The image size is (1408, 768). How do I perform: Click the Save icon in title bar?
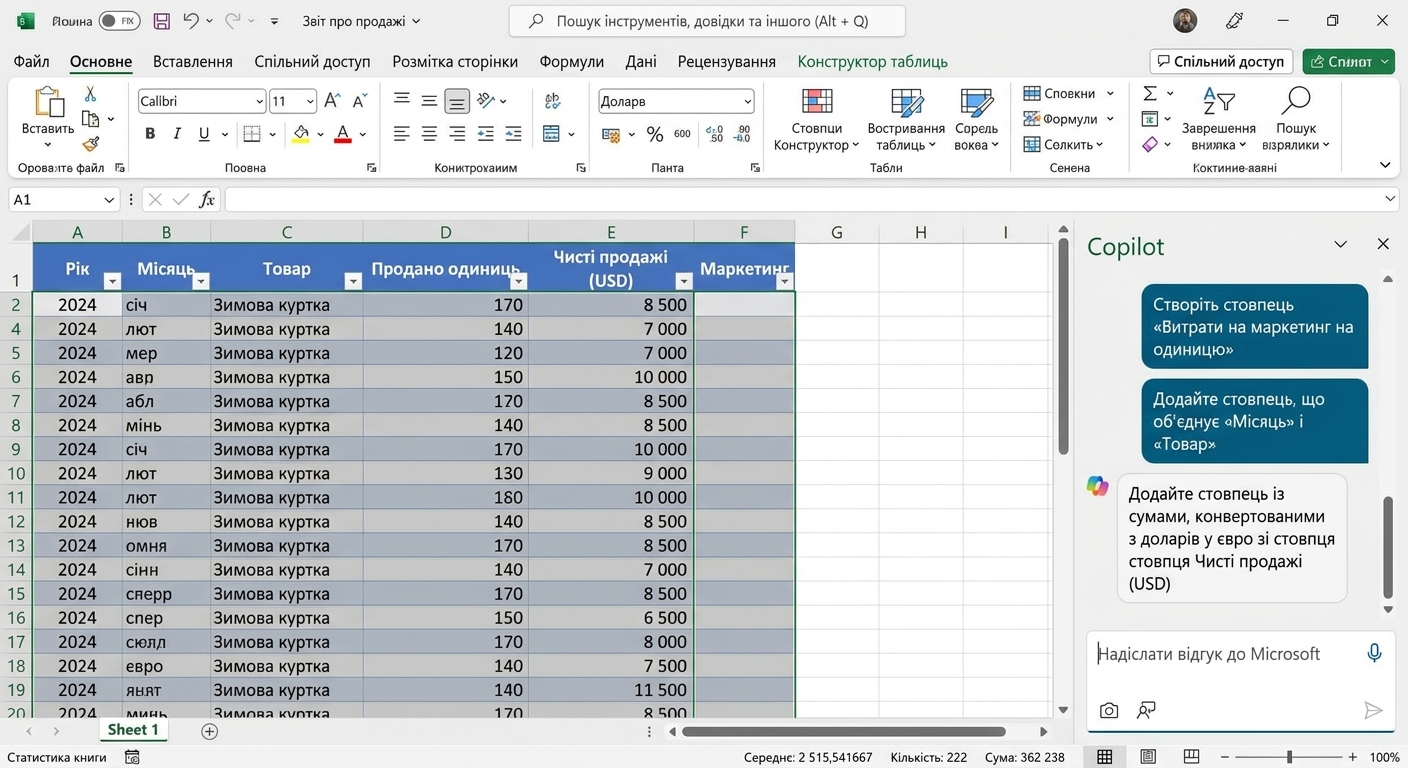click(x=161, y=21)
